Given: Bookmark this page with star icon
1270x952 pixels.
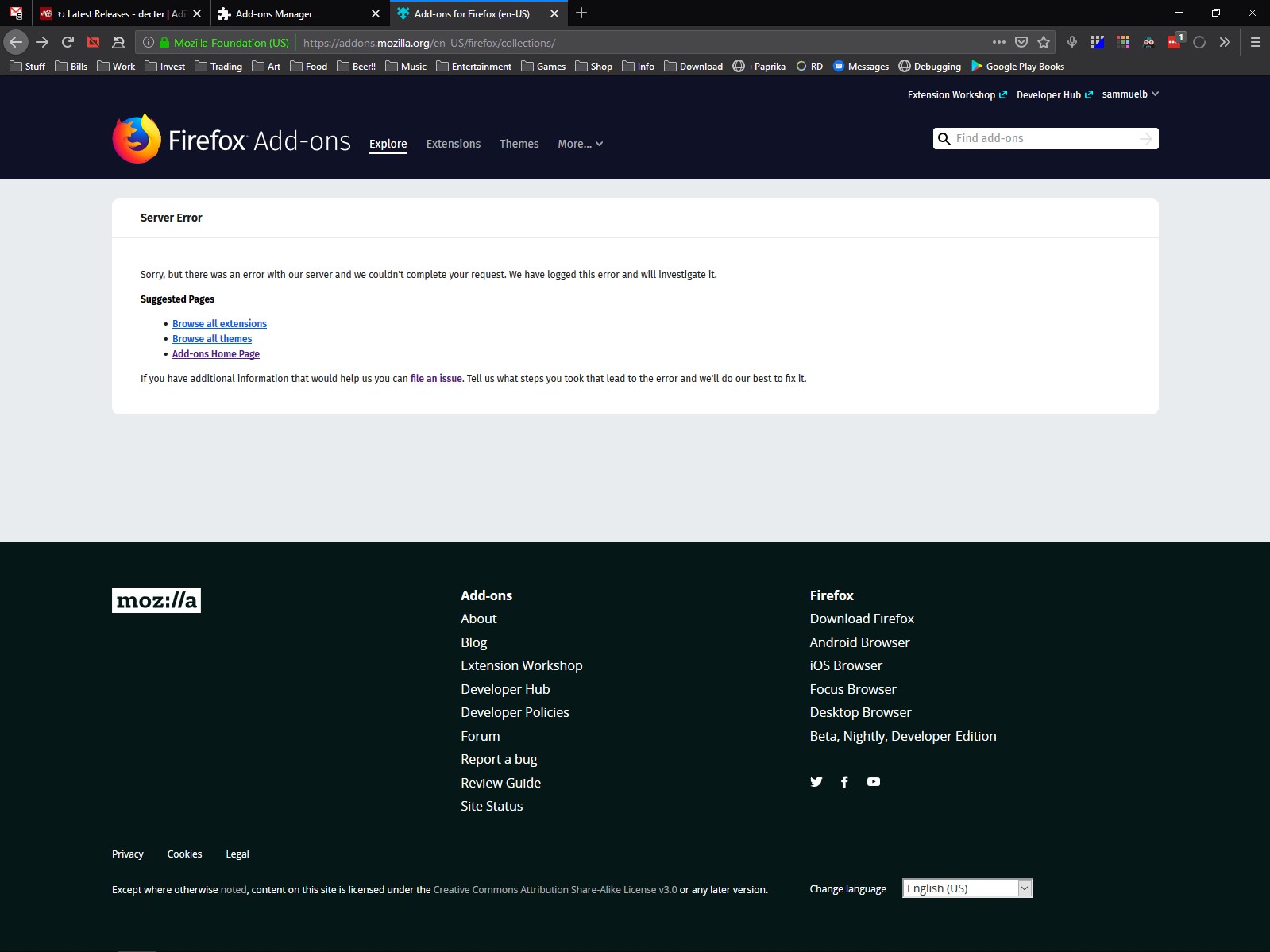Looking at the screenshot, I should pos(1044,42).
